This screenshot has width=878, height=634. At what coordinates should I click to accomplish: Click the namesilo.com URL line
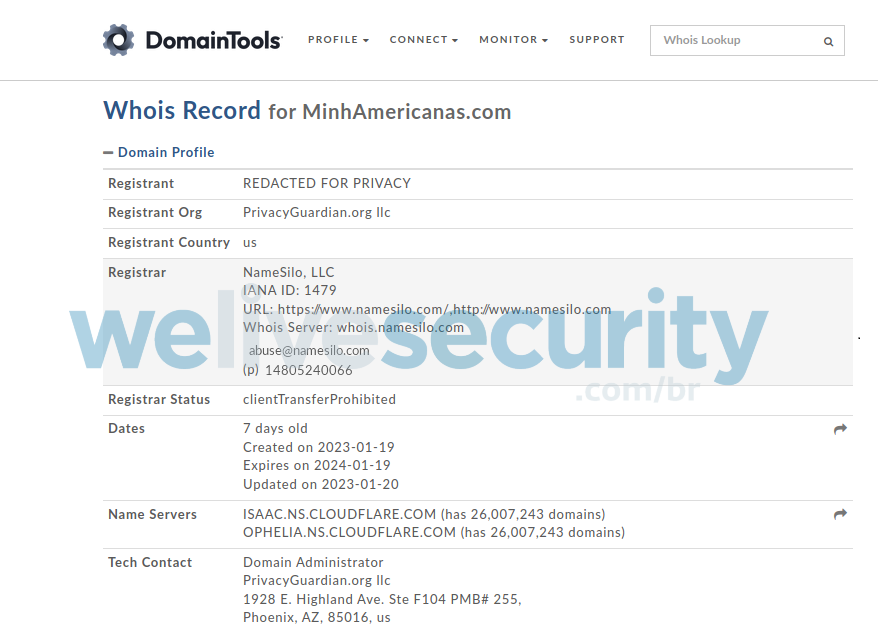click(427, 309)
